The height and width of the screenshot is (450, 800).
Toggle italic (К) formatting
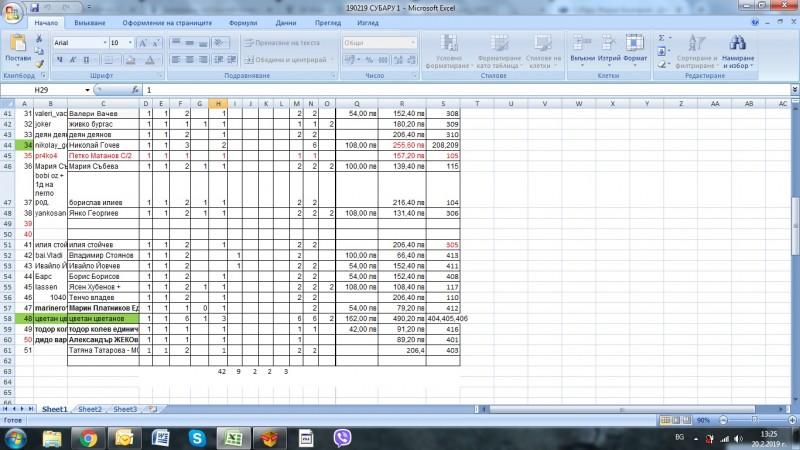pyautogui.click(x=73, y=60)
